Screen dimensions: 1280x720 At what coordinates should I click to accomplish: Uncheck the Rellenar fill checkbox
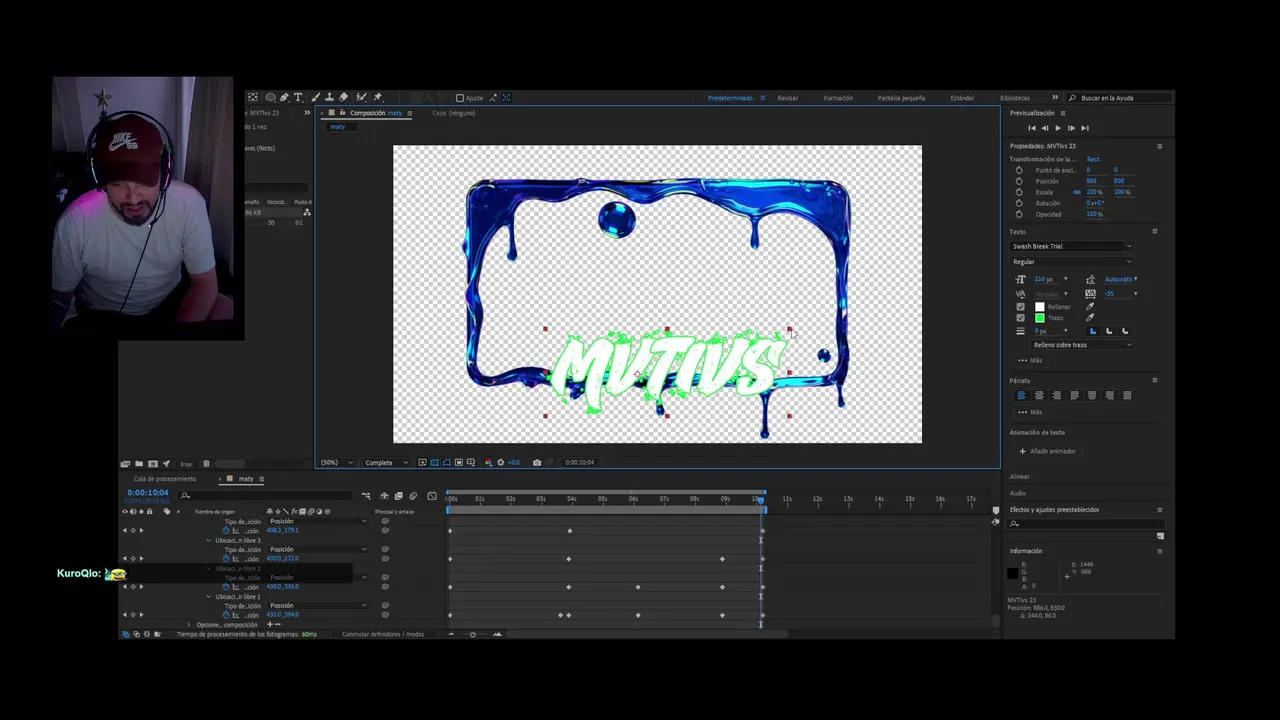1020,306
